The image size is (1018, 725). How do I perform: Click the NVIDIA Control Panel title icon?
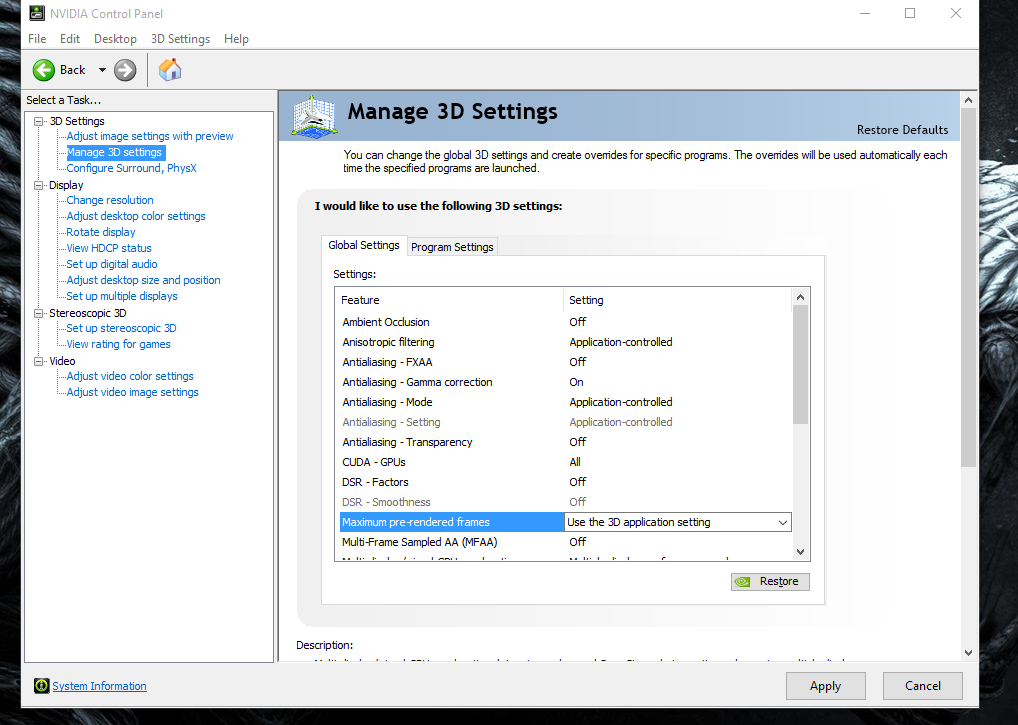(37, 13)
